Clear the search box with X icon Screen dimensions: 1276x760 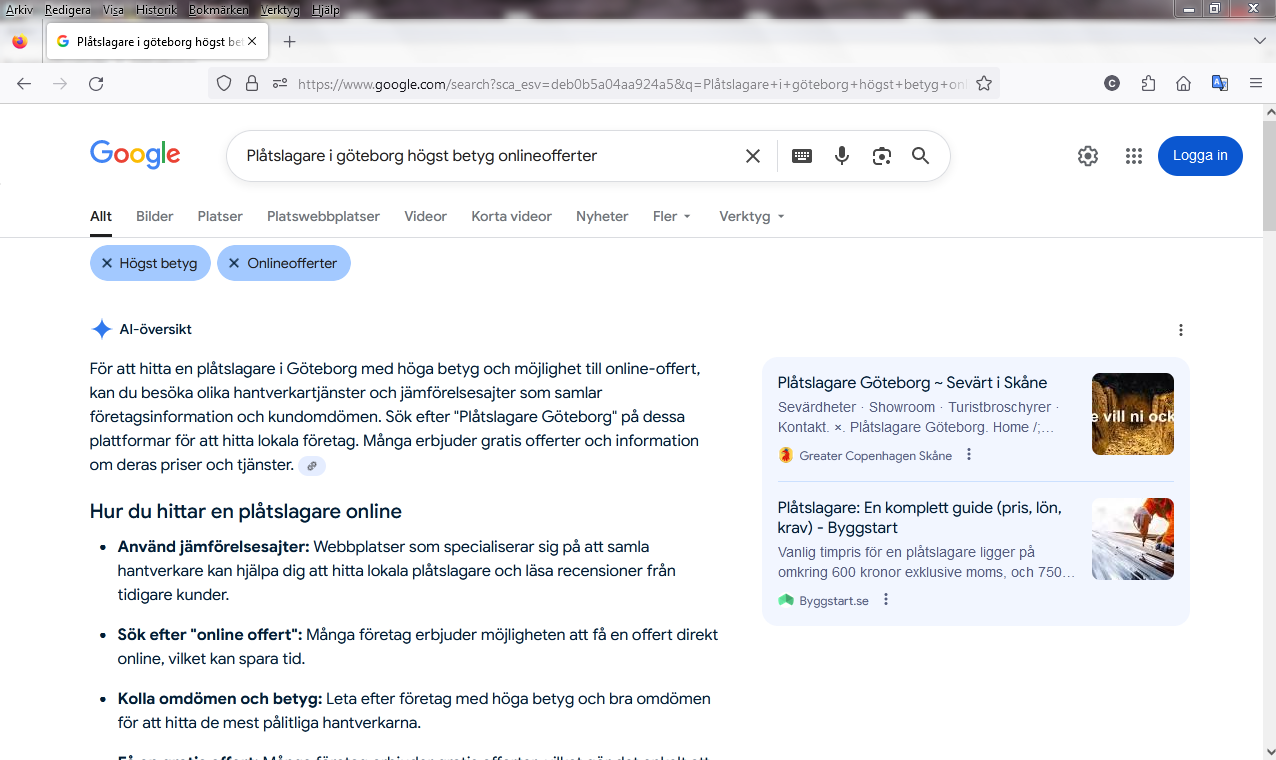tap(753, 156)
